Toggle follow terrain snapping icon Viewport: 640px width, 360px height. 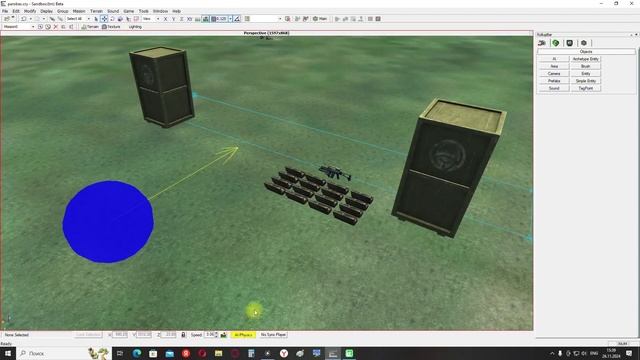[x=198, y=19]
